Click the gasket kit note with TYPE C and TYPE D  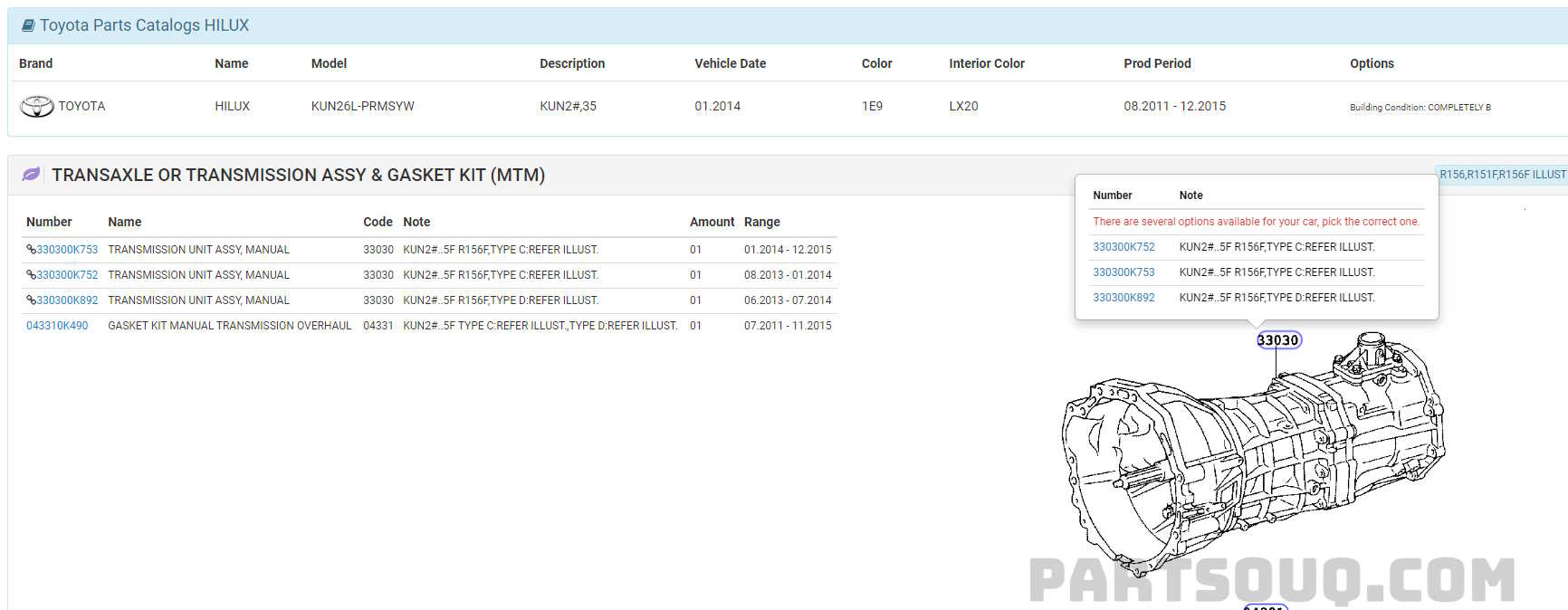tap(540, 326)
